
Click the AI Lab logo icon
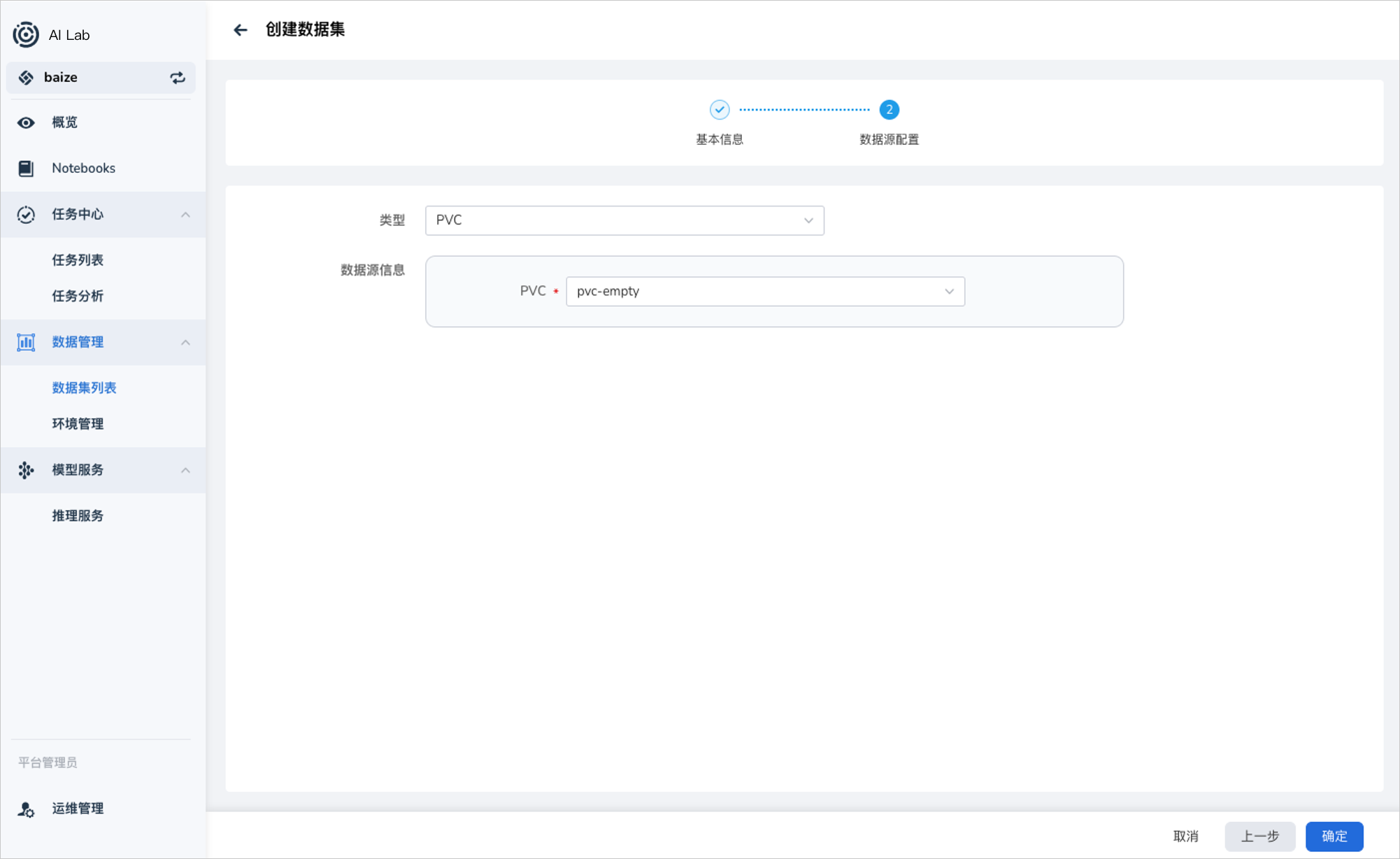[x=26, y=34]
